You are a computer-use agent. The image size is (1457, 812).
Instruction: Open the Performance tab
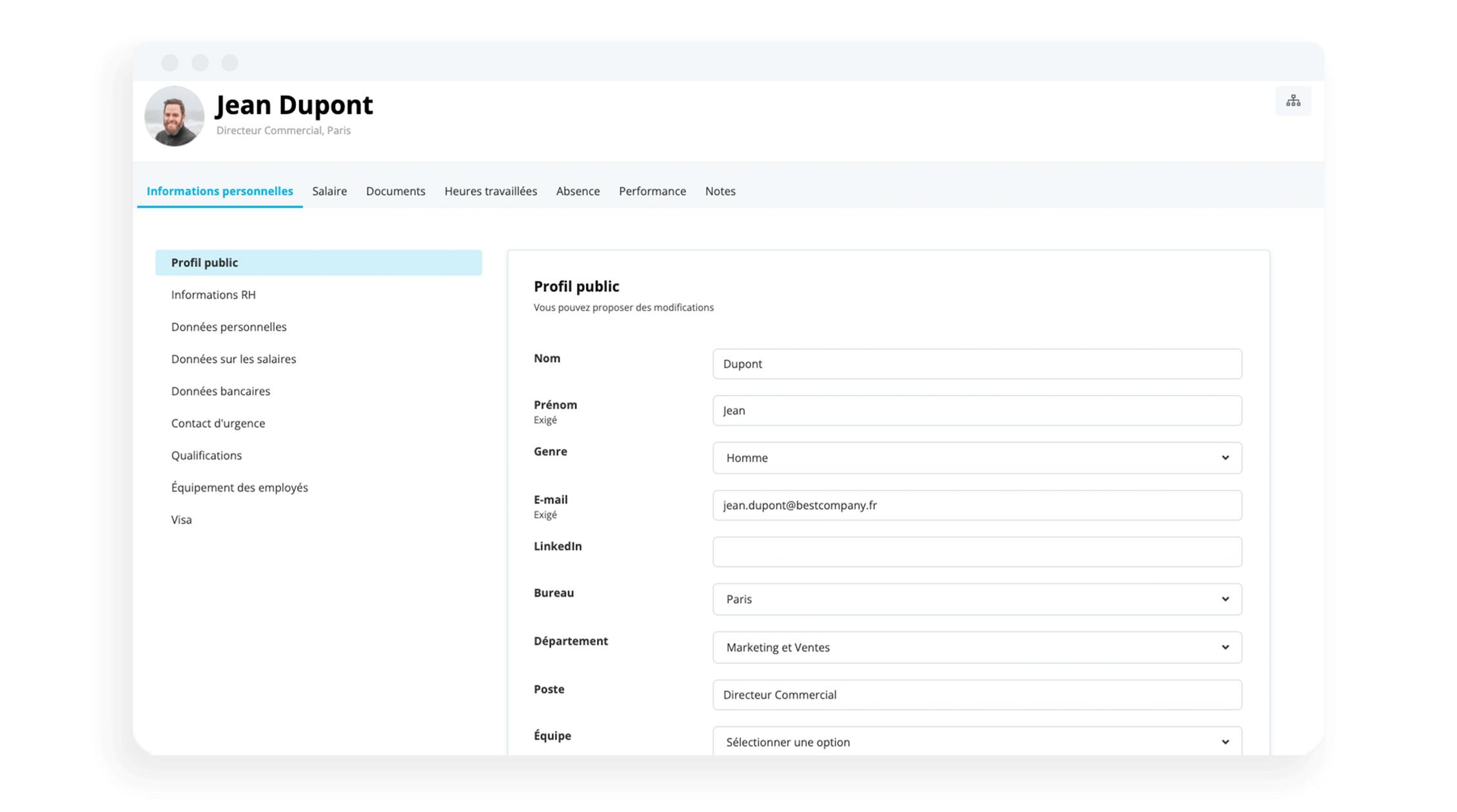(x=652, y=191)
